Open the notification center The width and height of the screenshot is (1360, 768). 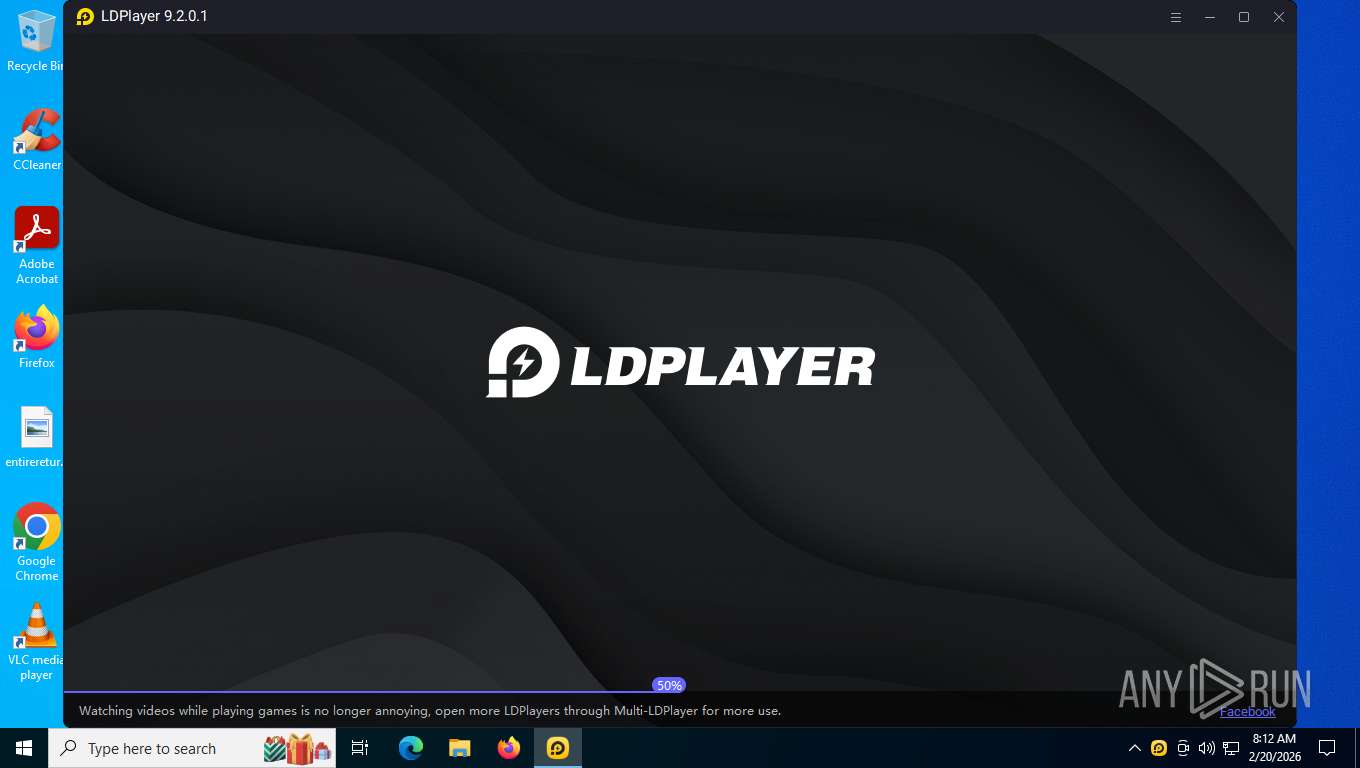[1327, 748]
